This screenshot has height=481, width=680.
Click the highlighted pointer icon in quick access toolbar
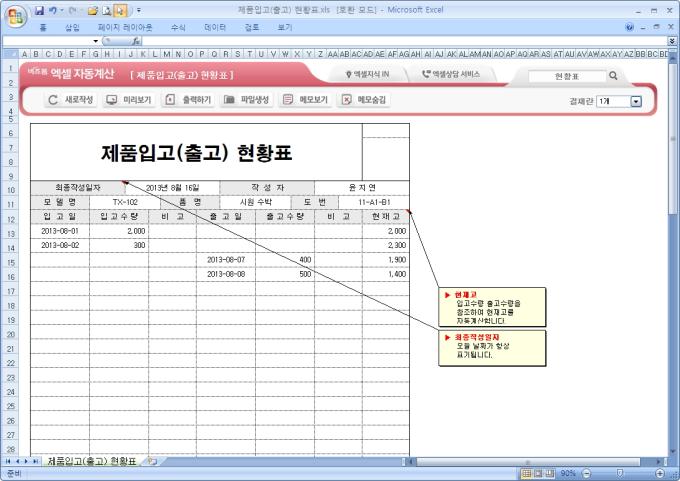pos(121,10)
